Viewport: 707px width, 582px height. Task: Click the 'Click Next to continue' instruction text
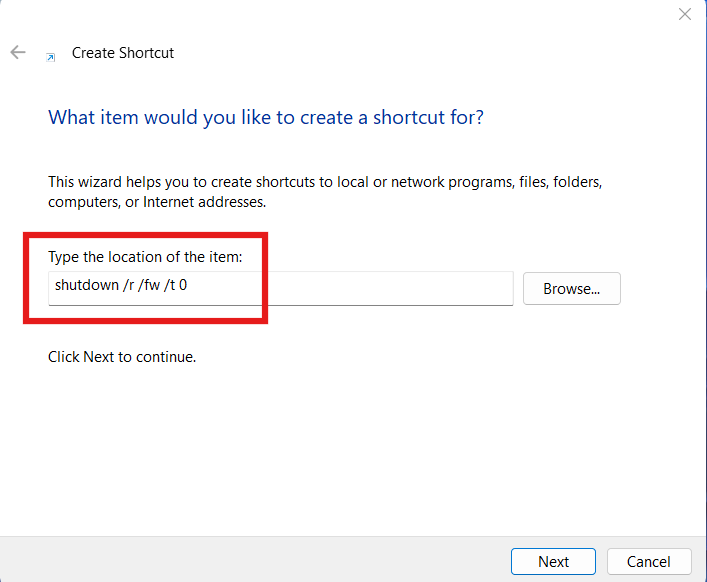(122, 356)
